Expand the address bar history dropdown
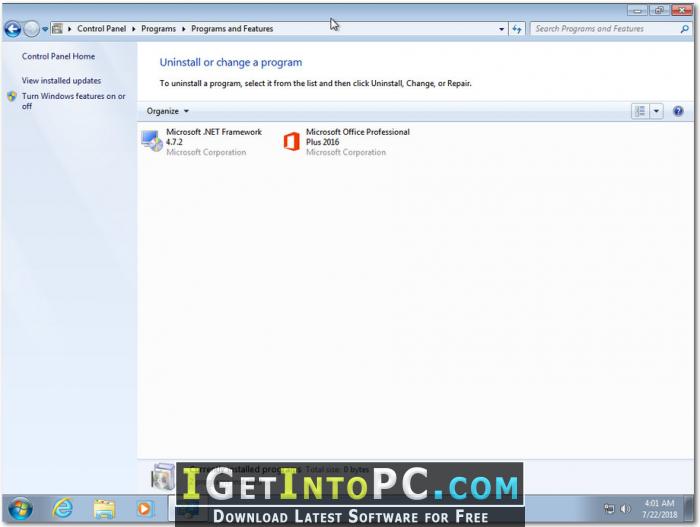The width and height of the screenshot is (700, 527). [501, 29]
